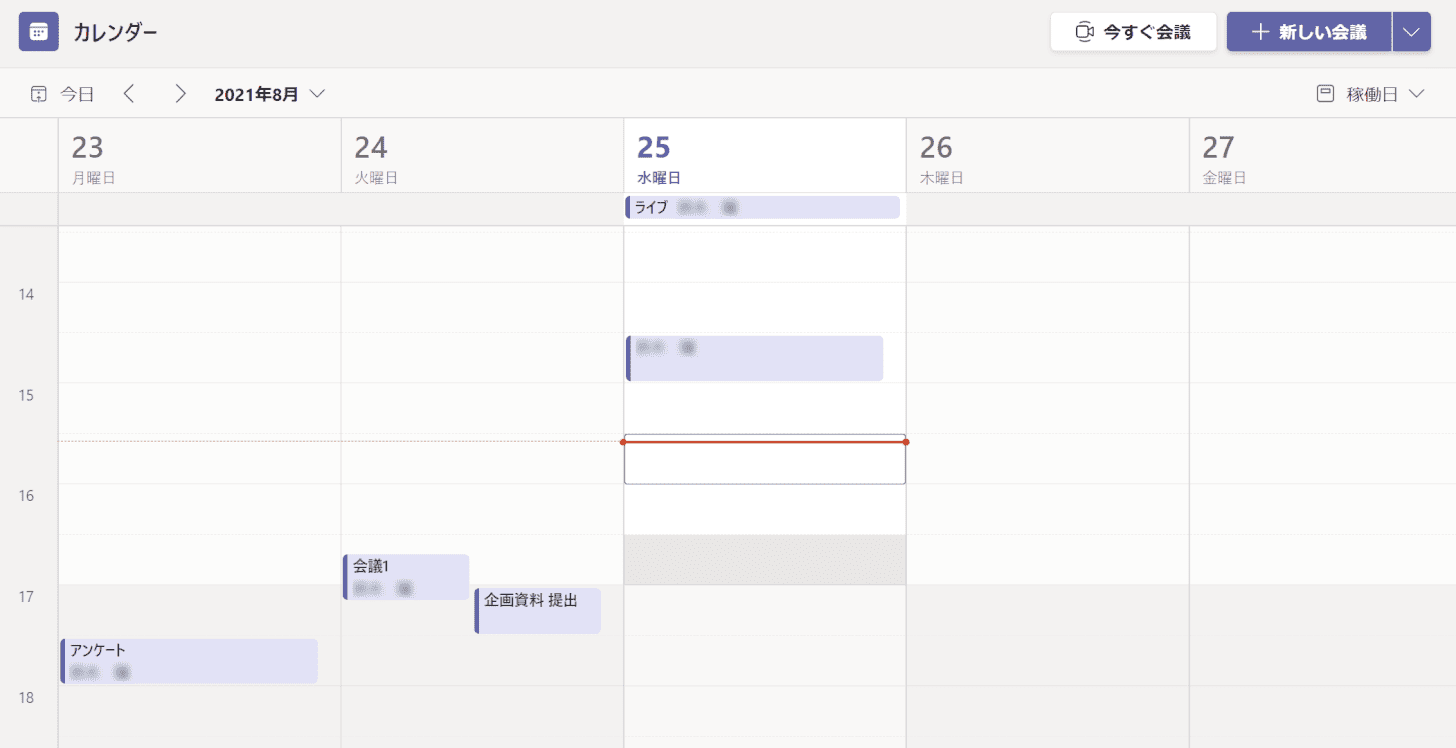
Task: Open the 2021年8月 month picker
Action: [269, 94]
